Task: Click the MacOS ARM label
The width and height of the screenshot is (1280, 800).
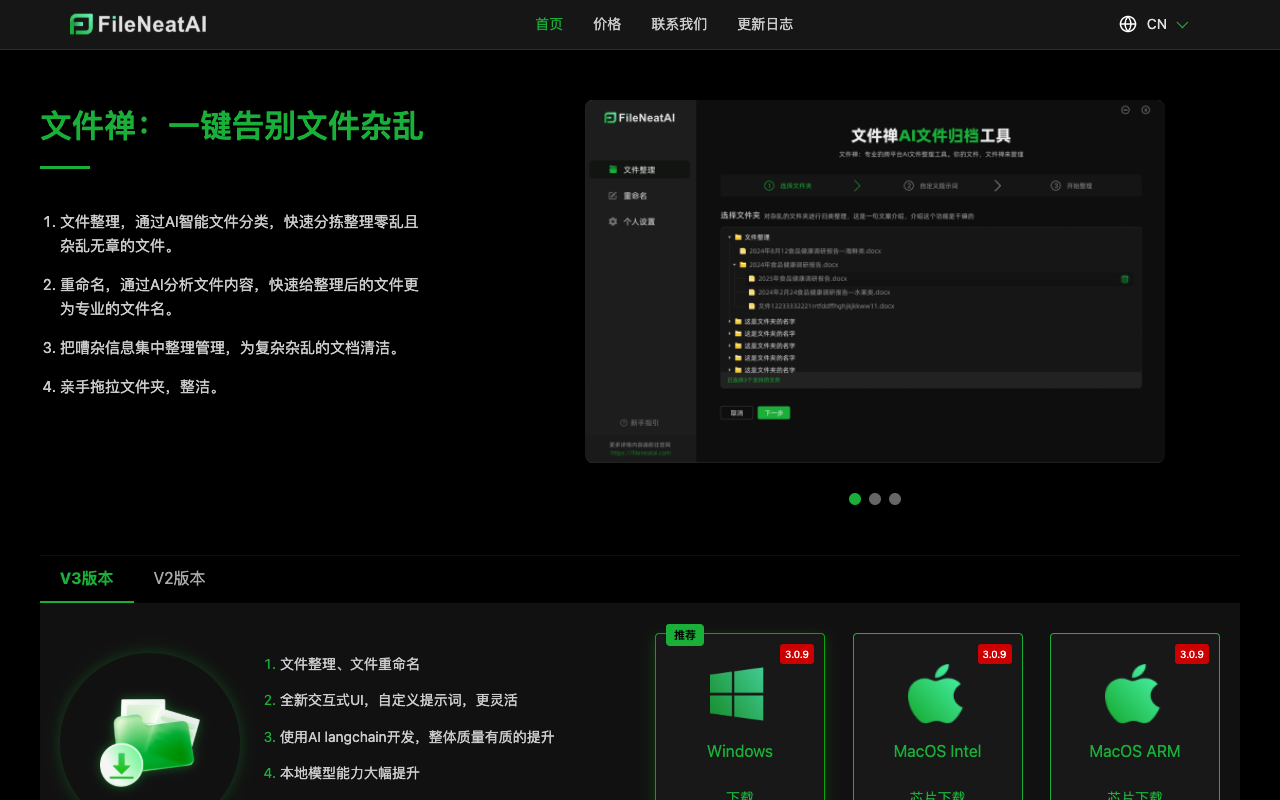Action: coord(1135,751)
